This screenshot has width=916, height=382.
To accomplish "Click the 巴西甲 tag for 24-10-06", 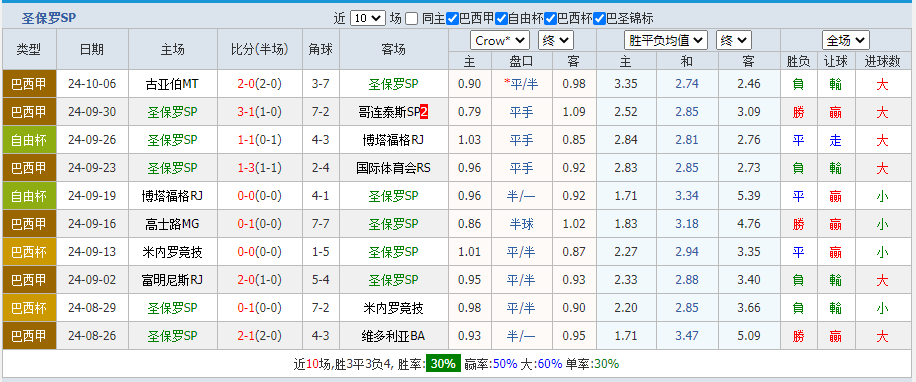I will [29, 84].
